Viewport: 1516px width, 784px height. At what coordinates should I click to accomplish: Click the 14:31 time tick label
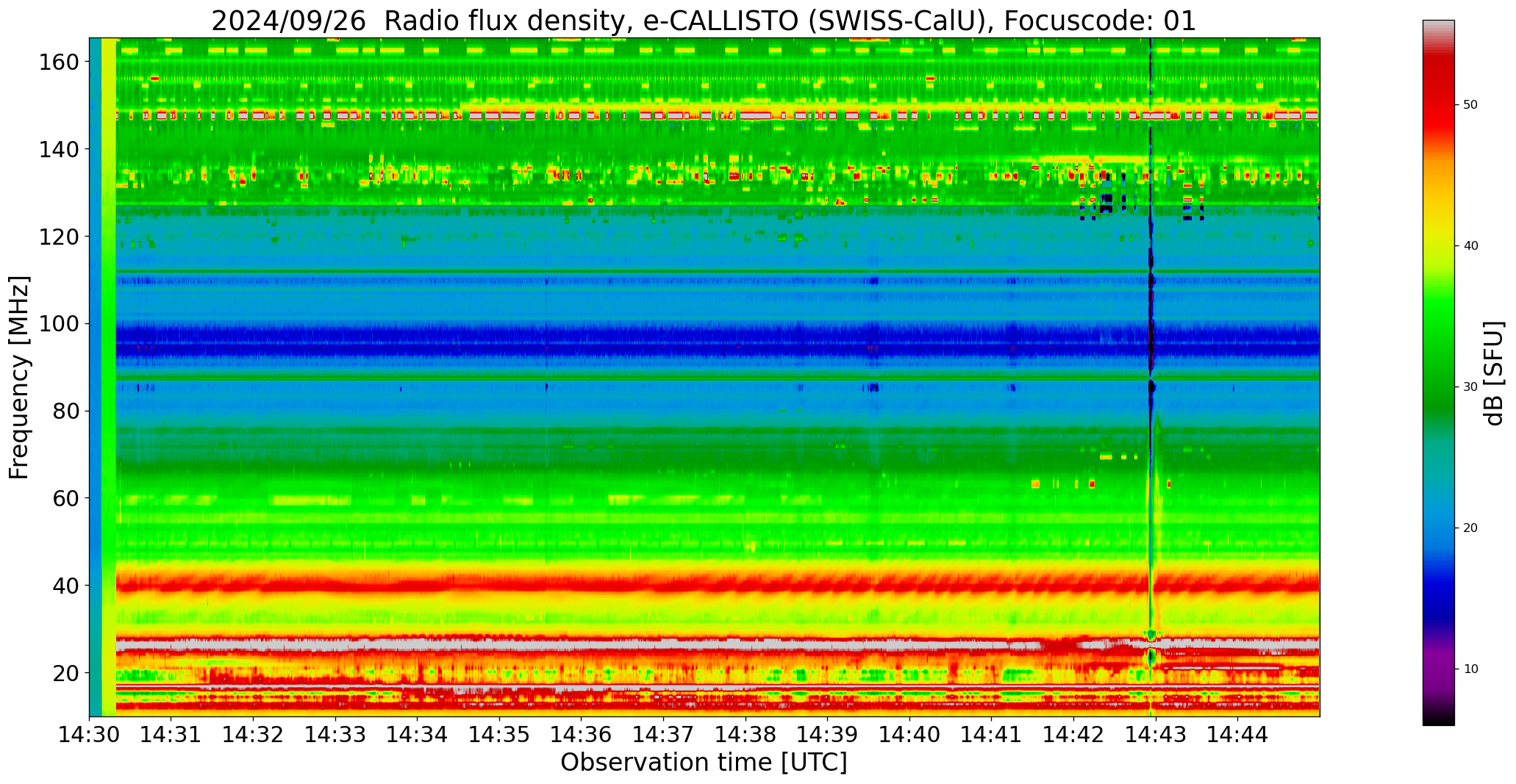(x=171, y=734)
